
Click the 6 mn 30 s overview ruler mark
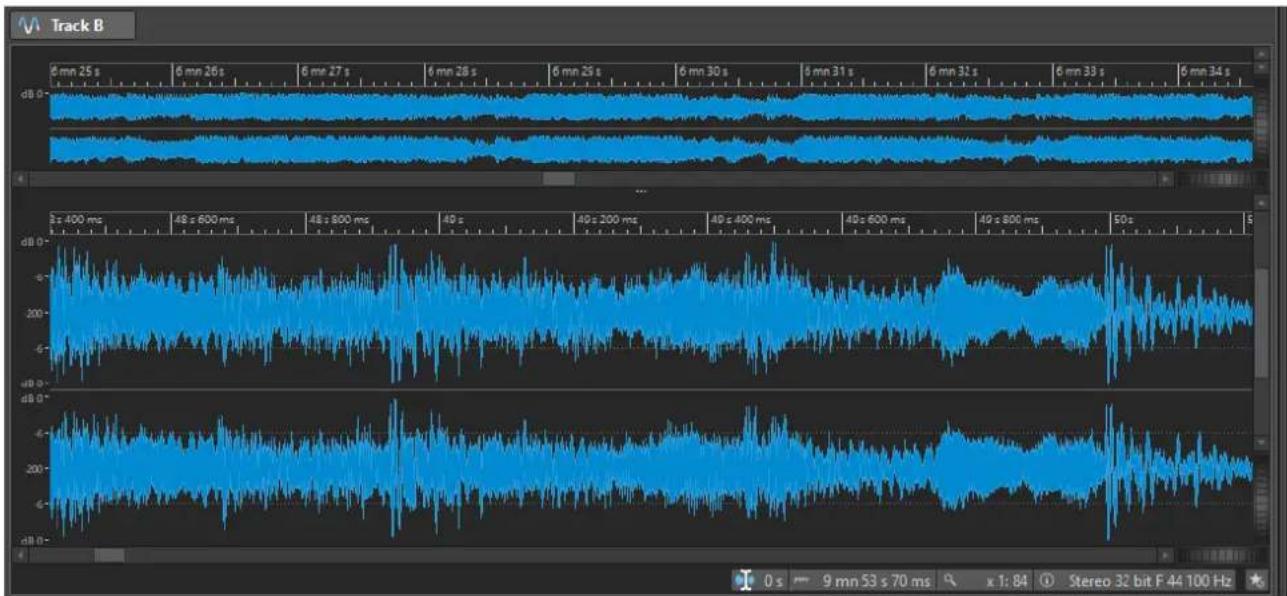[703, 72]
